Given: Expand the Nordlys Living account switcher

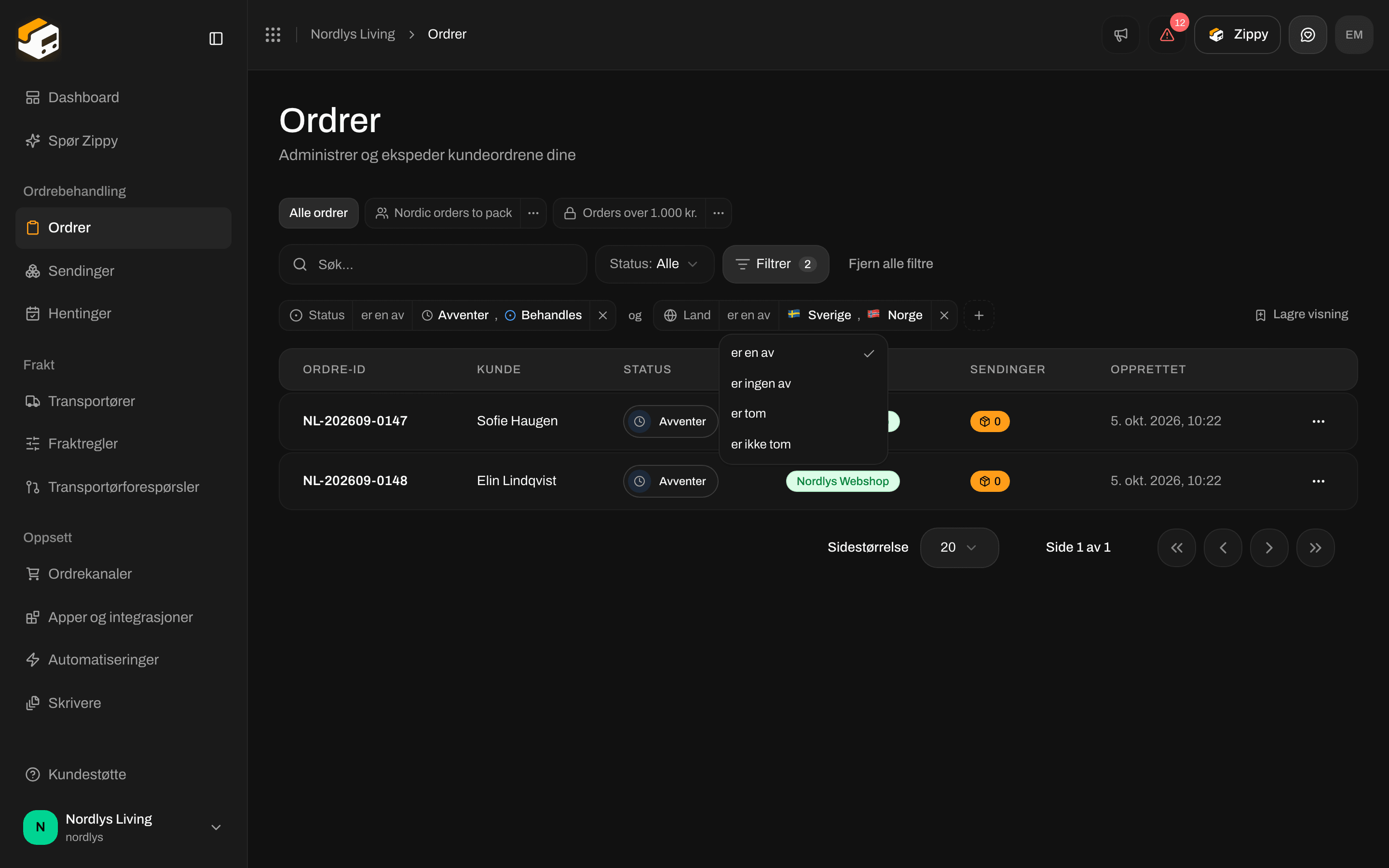Looking at the screenshot, I should click(123, 827).
